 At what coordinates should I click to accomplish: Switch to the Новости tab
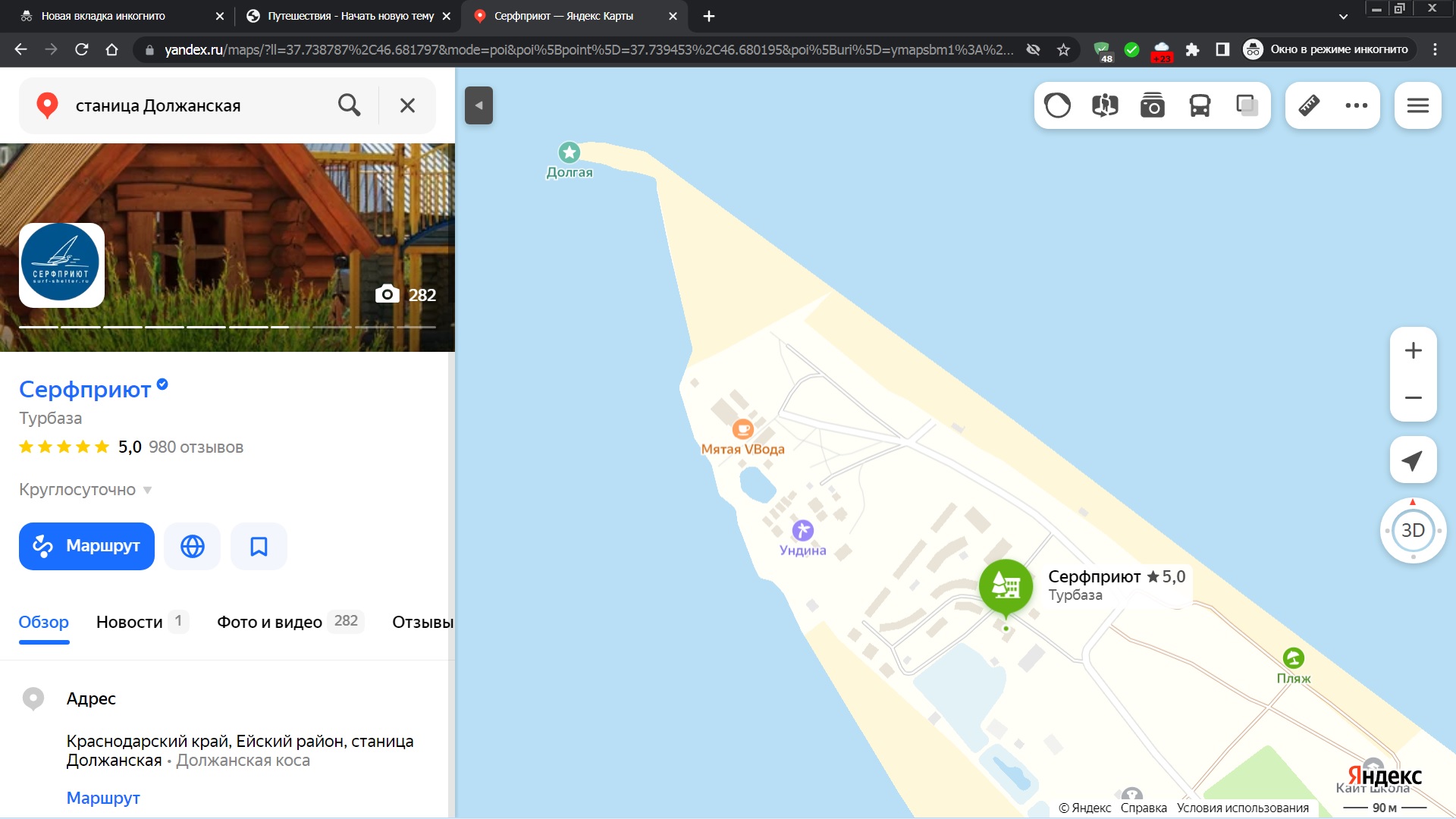click(x=142, y=622)
